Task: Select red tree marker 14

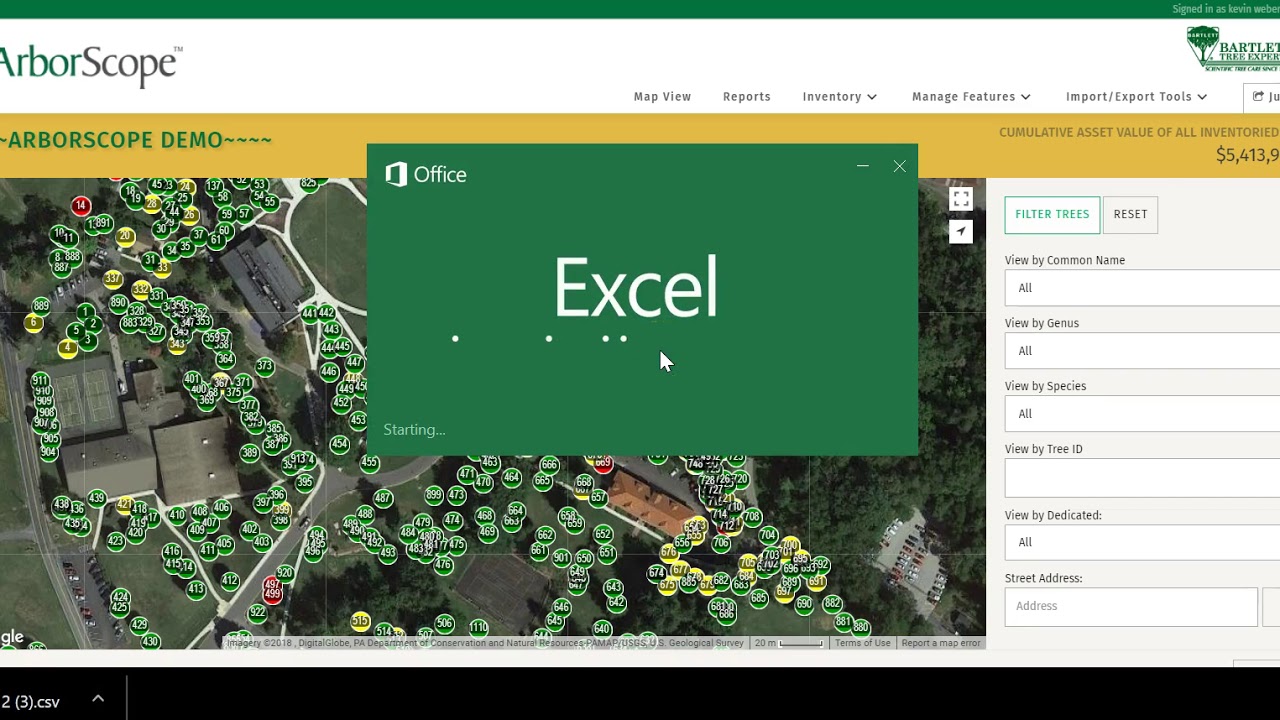Action: (81, 206)
